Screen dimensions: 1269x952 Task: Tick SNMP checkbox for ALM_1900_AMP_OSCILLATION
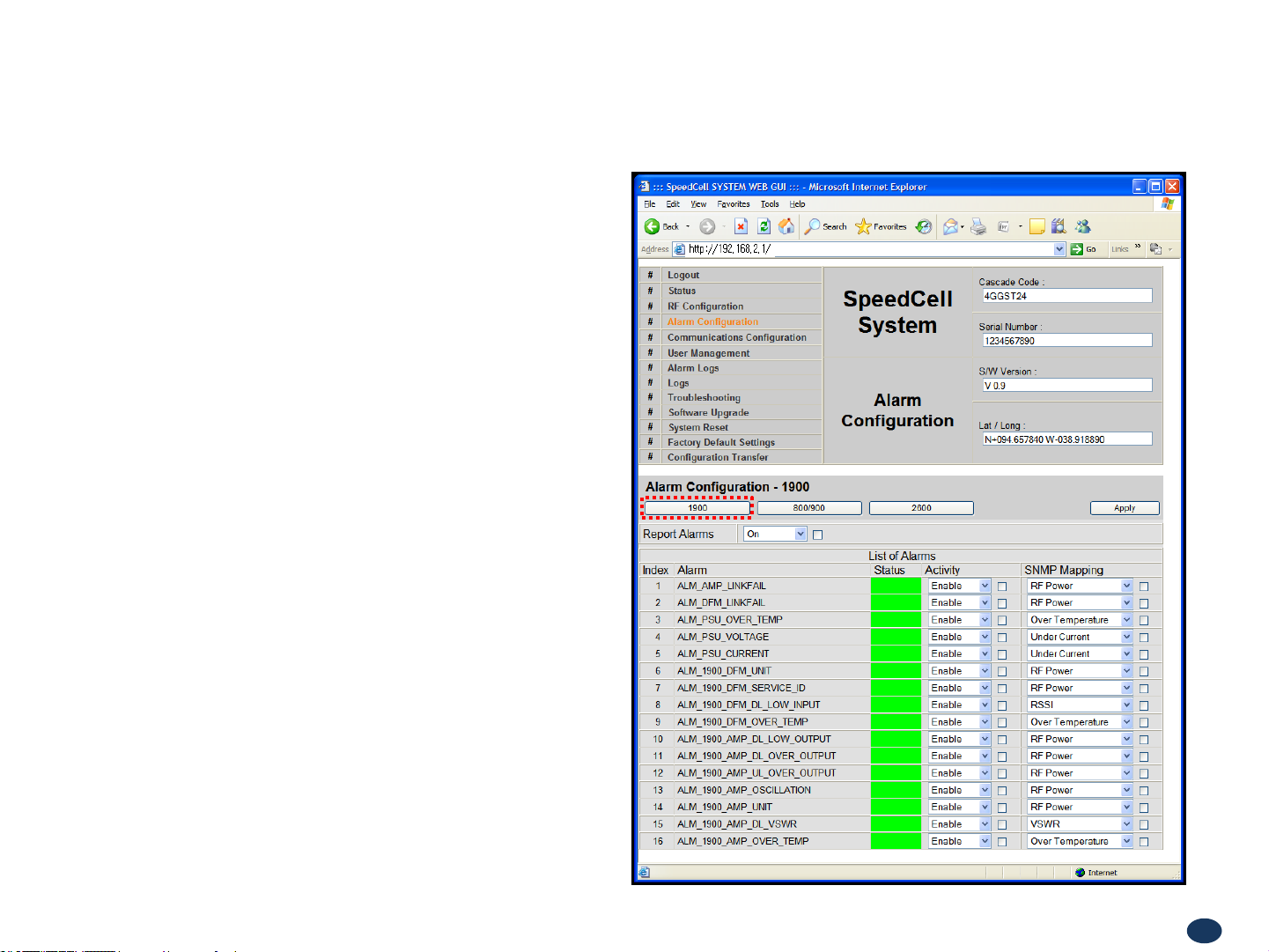click(1144, 791)
